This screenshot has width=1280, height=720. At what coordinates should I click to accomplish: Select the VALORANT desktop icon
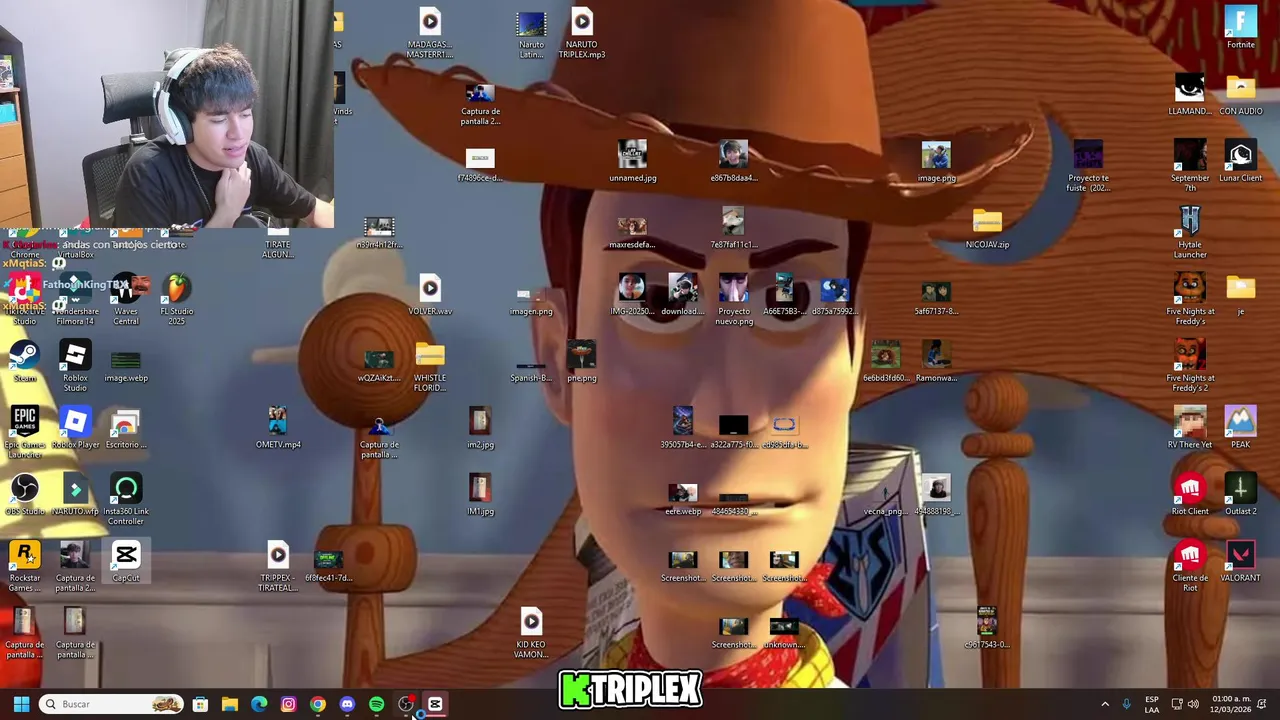pos(1240,562)
